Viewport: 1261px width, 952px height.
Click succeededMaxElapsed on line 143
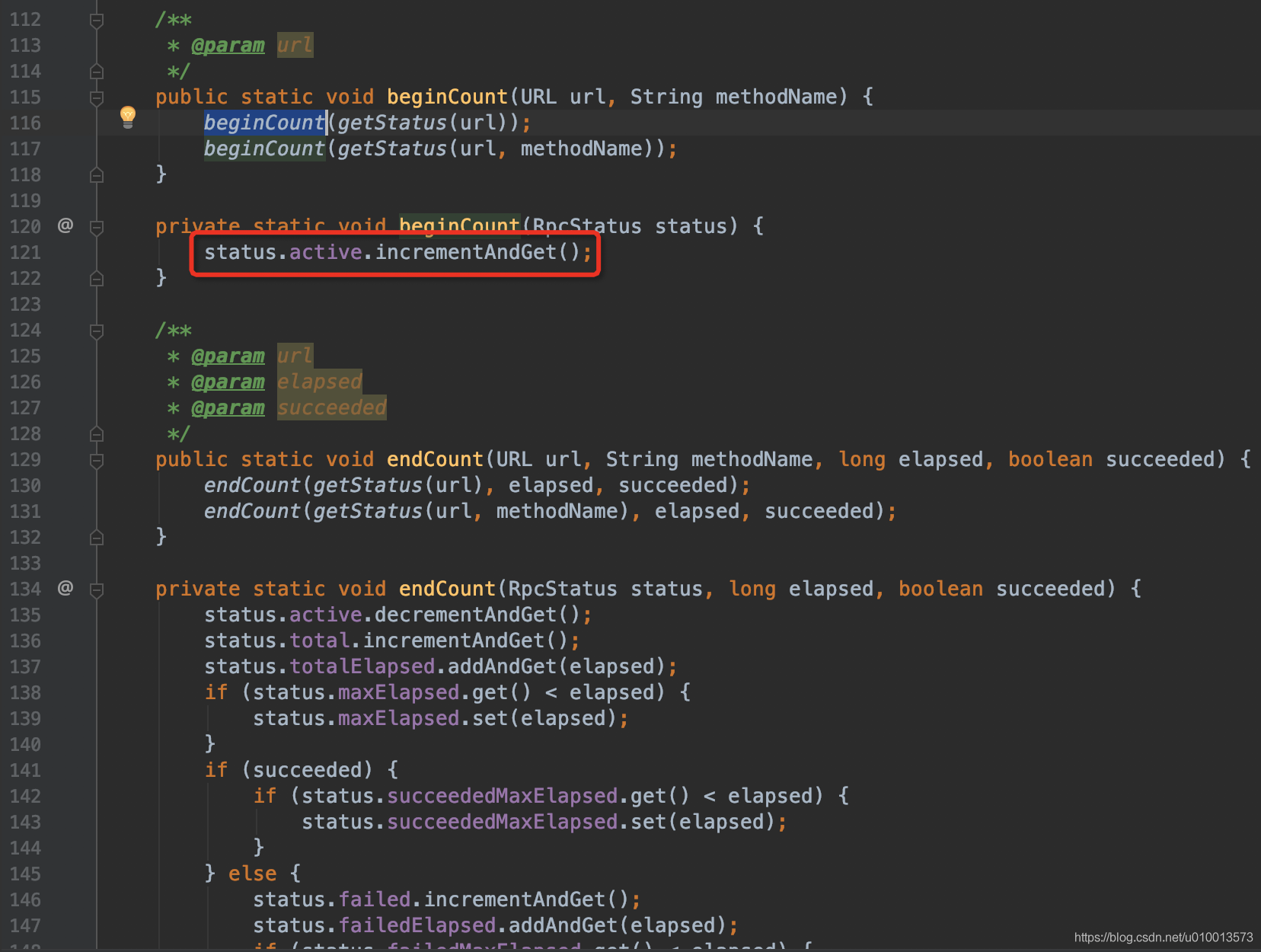coord(503,822)
